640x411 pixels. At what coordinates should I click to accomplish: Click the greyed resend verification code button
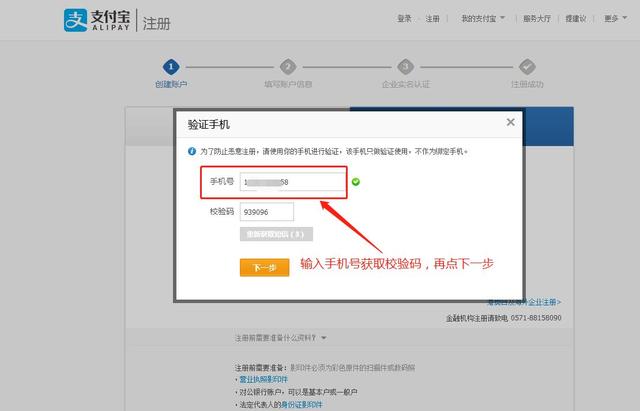tap(276, 234)
